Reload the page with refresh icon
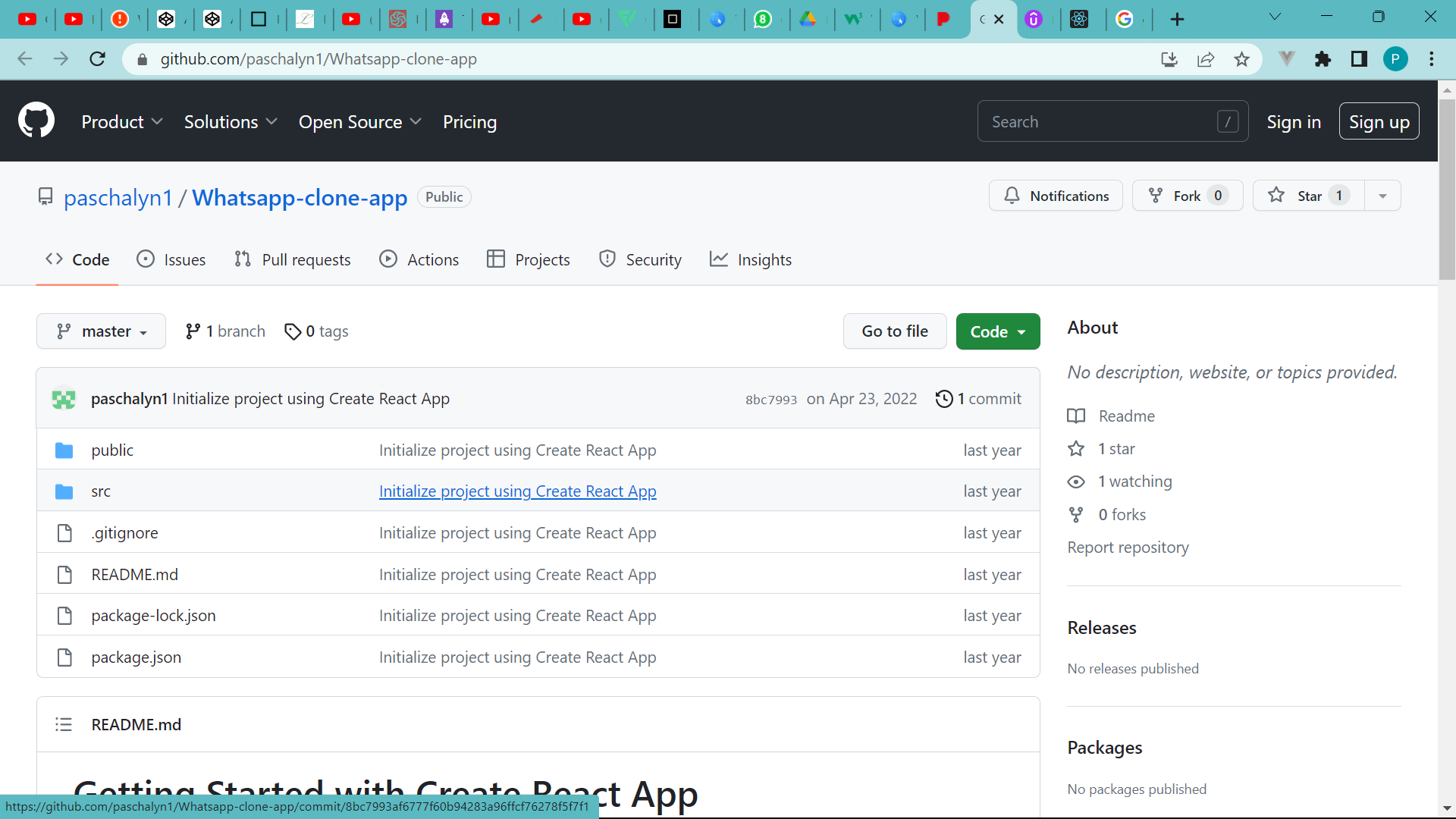Image resolution: width=1456 pixels, height=819 pixels. click(98, 59)
